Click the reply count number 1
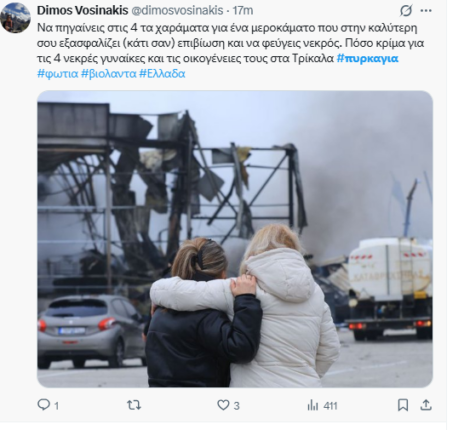The height and width of the screenshot is (430, 464). (x=57, y=406)
